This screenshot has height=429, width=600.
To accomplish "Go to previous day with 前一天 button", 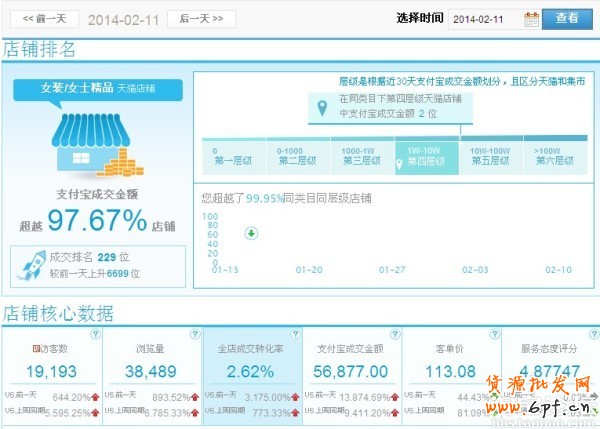I will [x=42, y=18].
